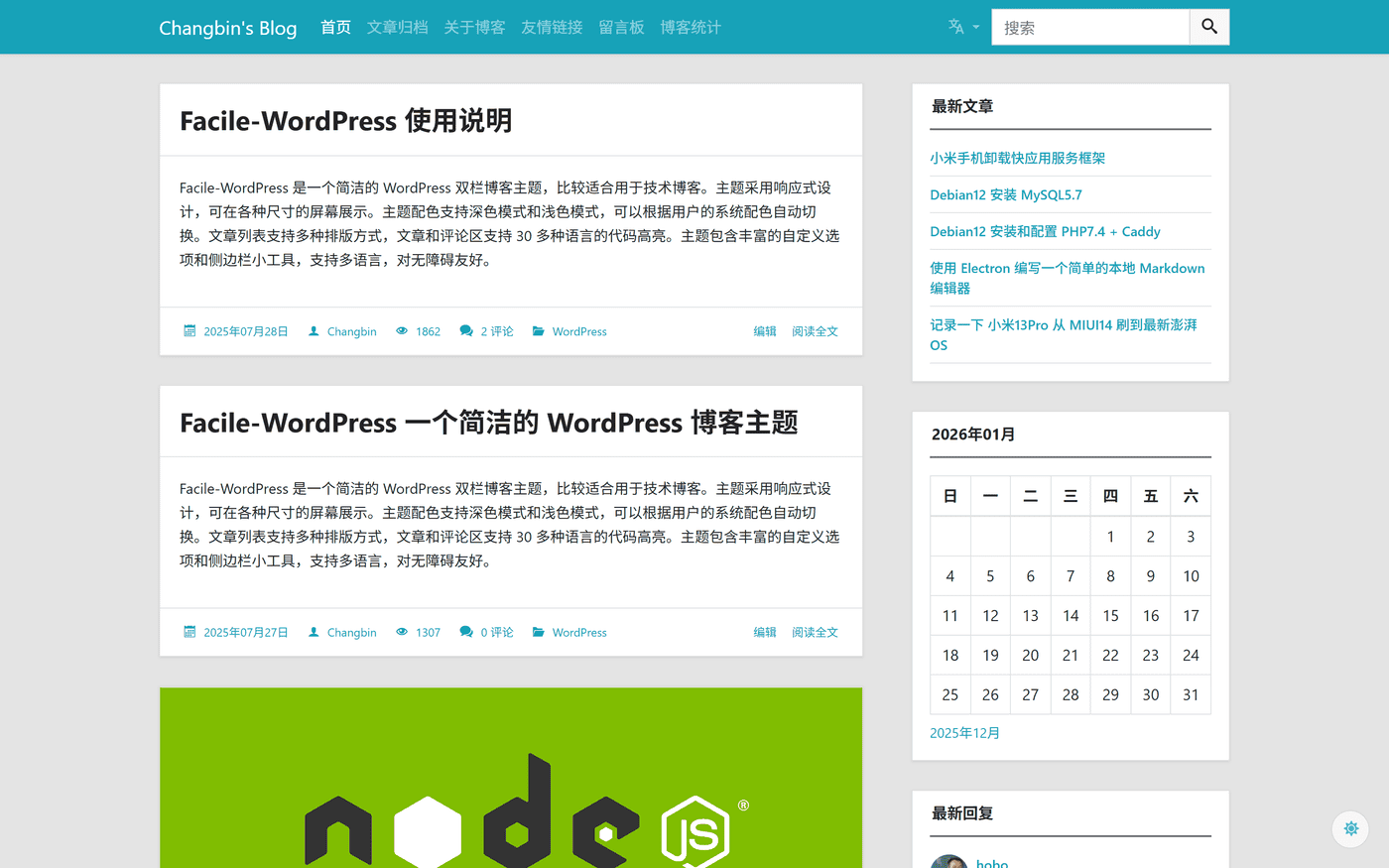Open the floating gear settings button
Image resolution: width=1389 pixels, height=868 pixels.
click(x=1350, y=828)
